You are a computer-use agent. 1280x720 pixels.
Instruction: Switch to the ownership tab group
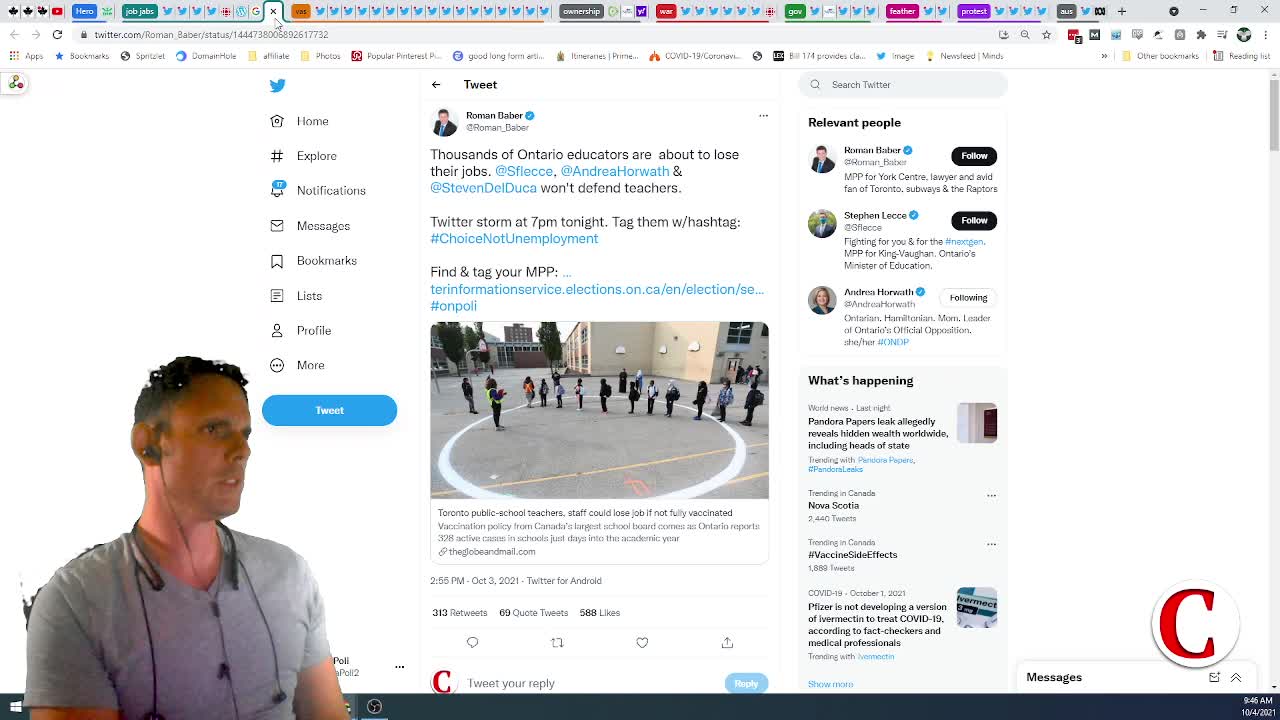[x=581, y=11]
